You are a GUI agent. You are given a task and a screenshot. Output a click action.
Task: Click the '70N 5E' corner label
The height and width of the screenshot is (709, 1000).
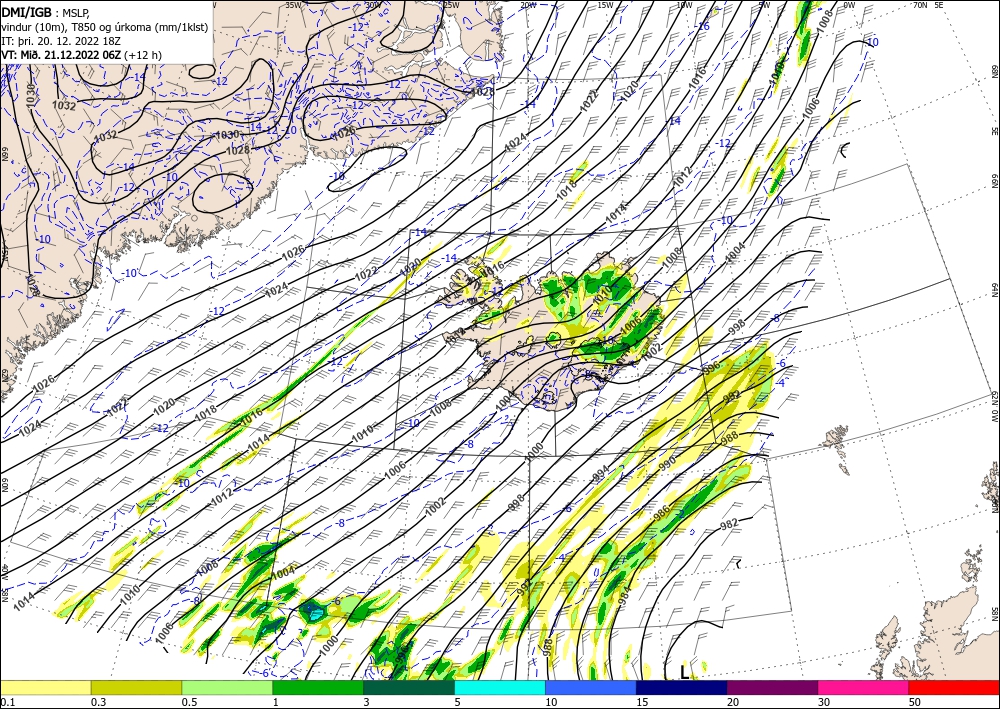[x=928, y=5]
